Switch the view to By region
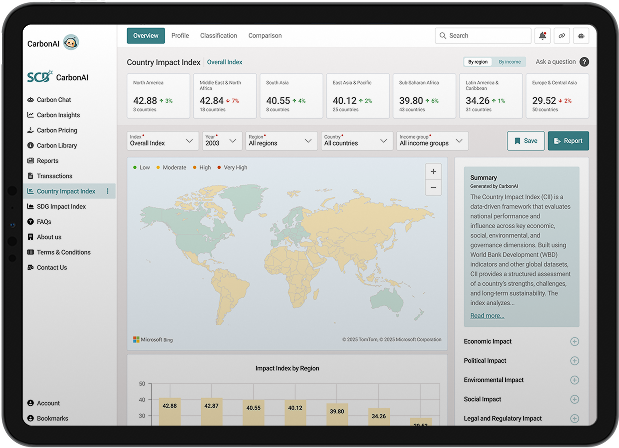The width and height of the screenshot is (619, 448). (x=476, y=62)
